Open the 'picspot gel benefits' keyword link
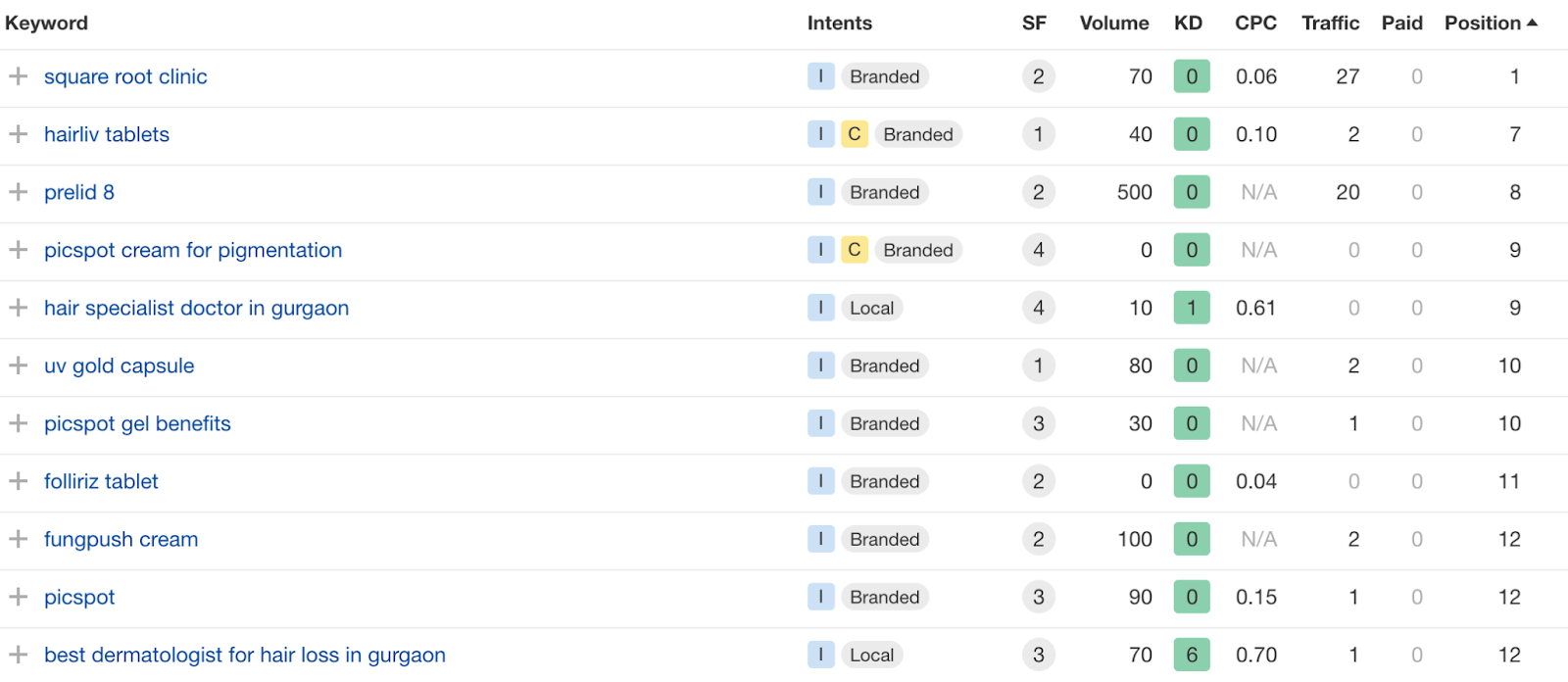Screen dimensions: 1568x682 coord(137,423)
